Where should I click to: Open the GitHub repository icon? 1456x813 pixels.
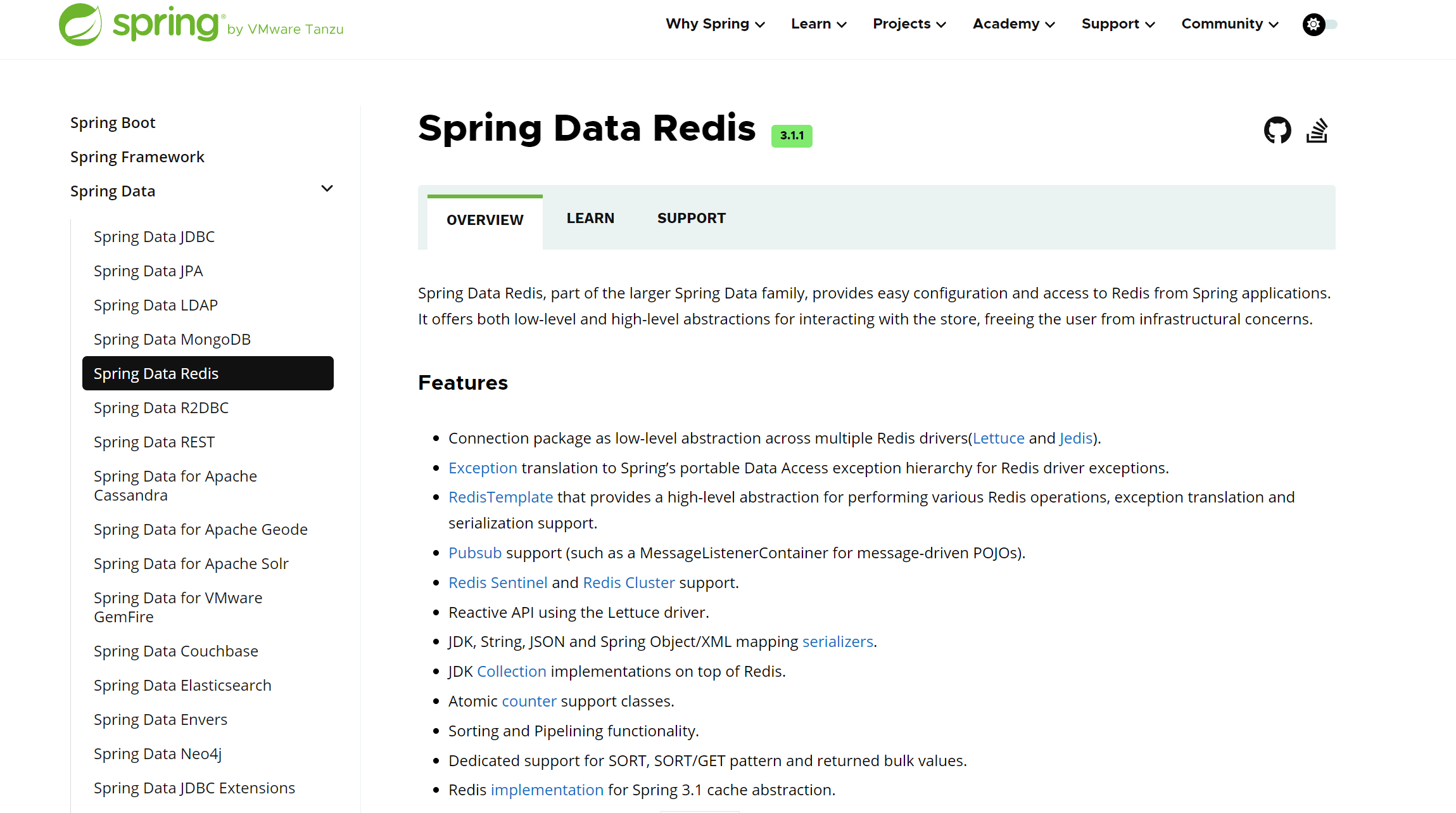point(1277,131)
